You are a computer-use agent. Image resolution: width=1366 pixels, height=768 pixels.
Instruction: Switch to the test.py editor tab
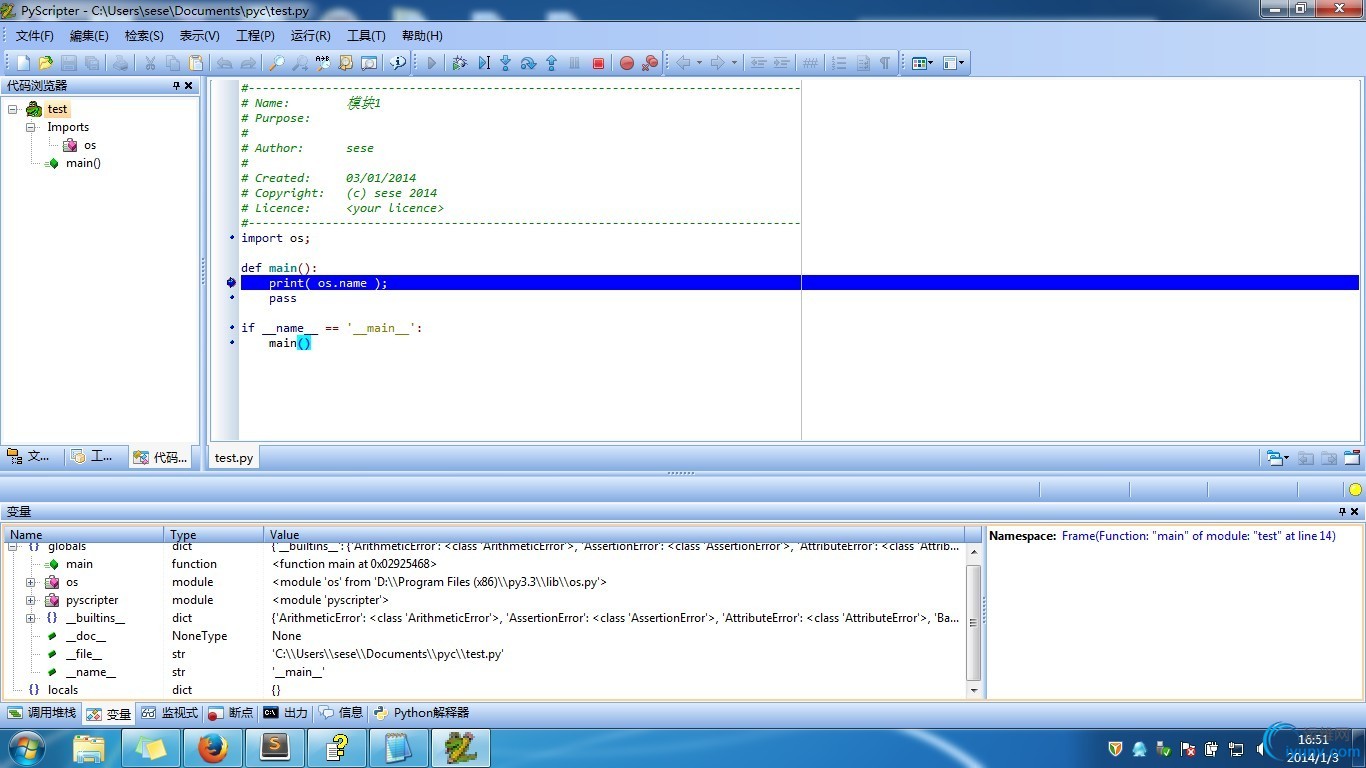click(x=234, y=458)
